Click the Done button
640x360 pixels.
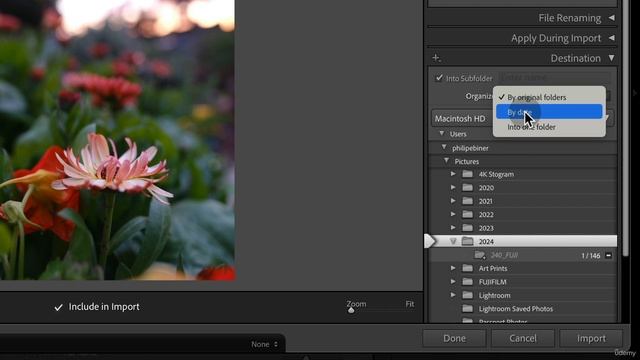(454, 338)
